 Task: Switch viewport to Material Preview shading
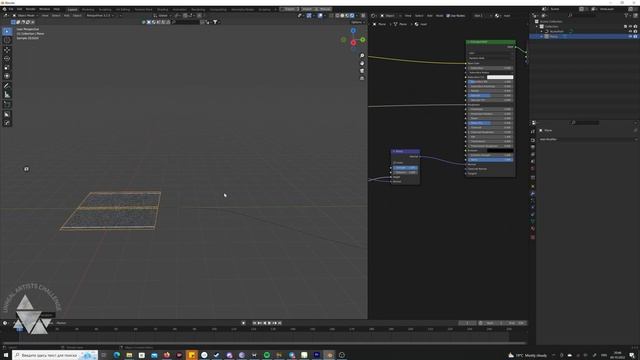347,16
